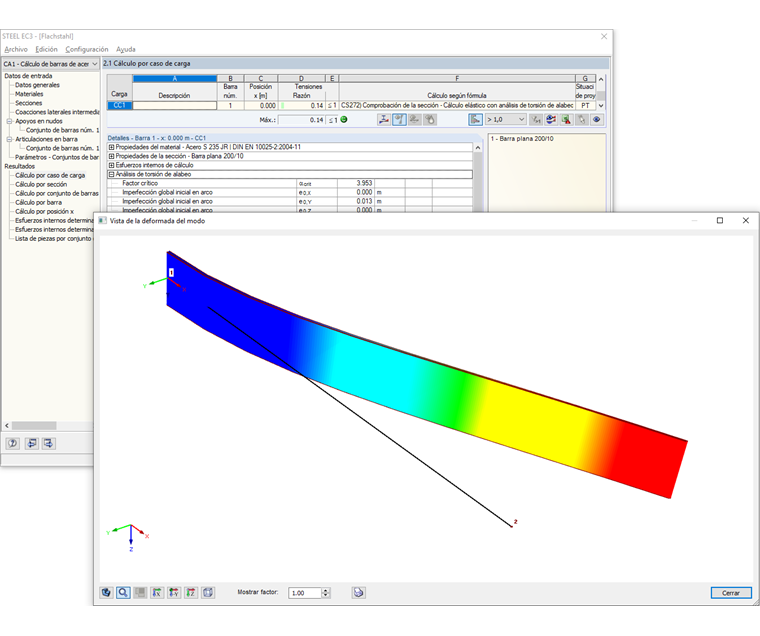Click the Cerrar button

[x=731, y=593]
